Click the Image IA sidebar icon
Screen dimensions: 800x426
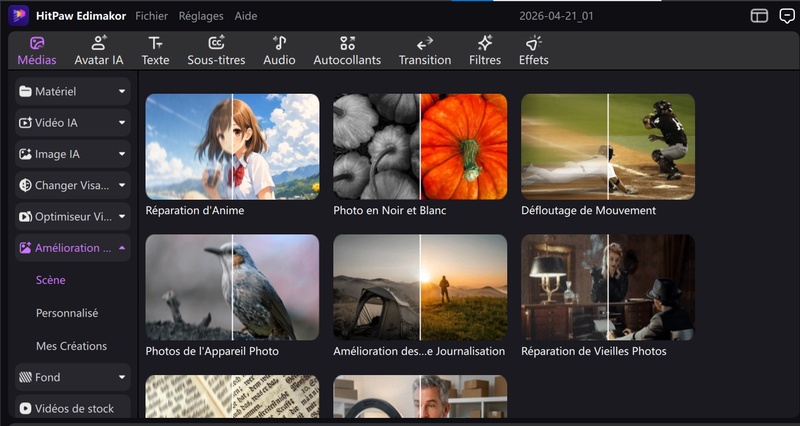coord(25,154)
